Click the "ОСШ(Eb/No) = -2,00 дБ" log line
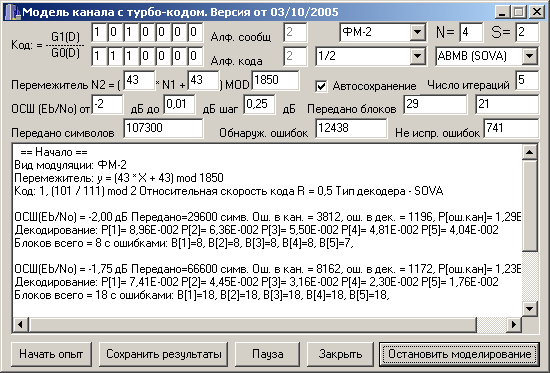550x373 pixels. tap(268, 217)
